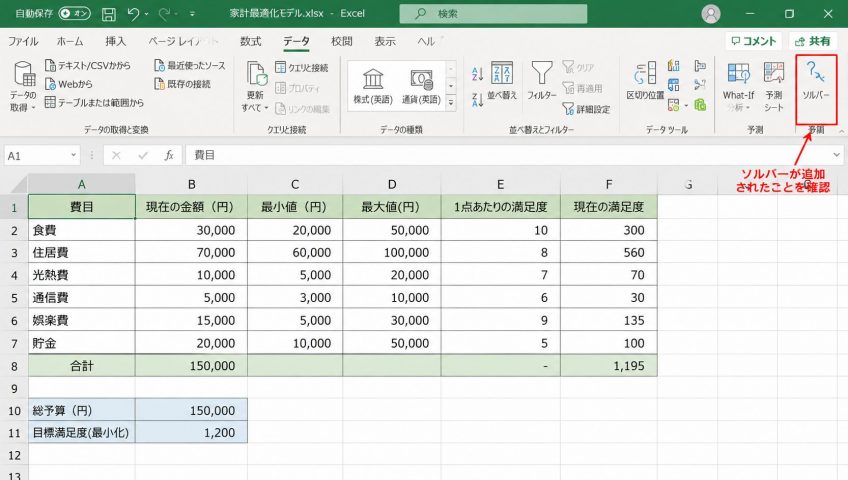Select the Stocks (株式) data type
Image resolution: width=848 pixels, height=480 pixels.
[x=373, y=85]
